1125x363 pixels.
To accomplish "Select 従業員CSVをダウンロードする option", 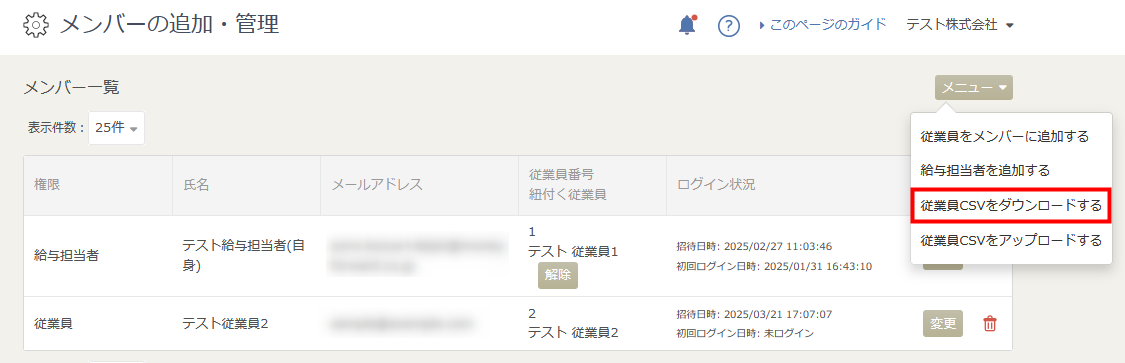I will [1011, 206].
